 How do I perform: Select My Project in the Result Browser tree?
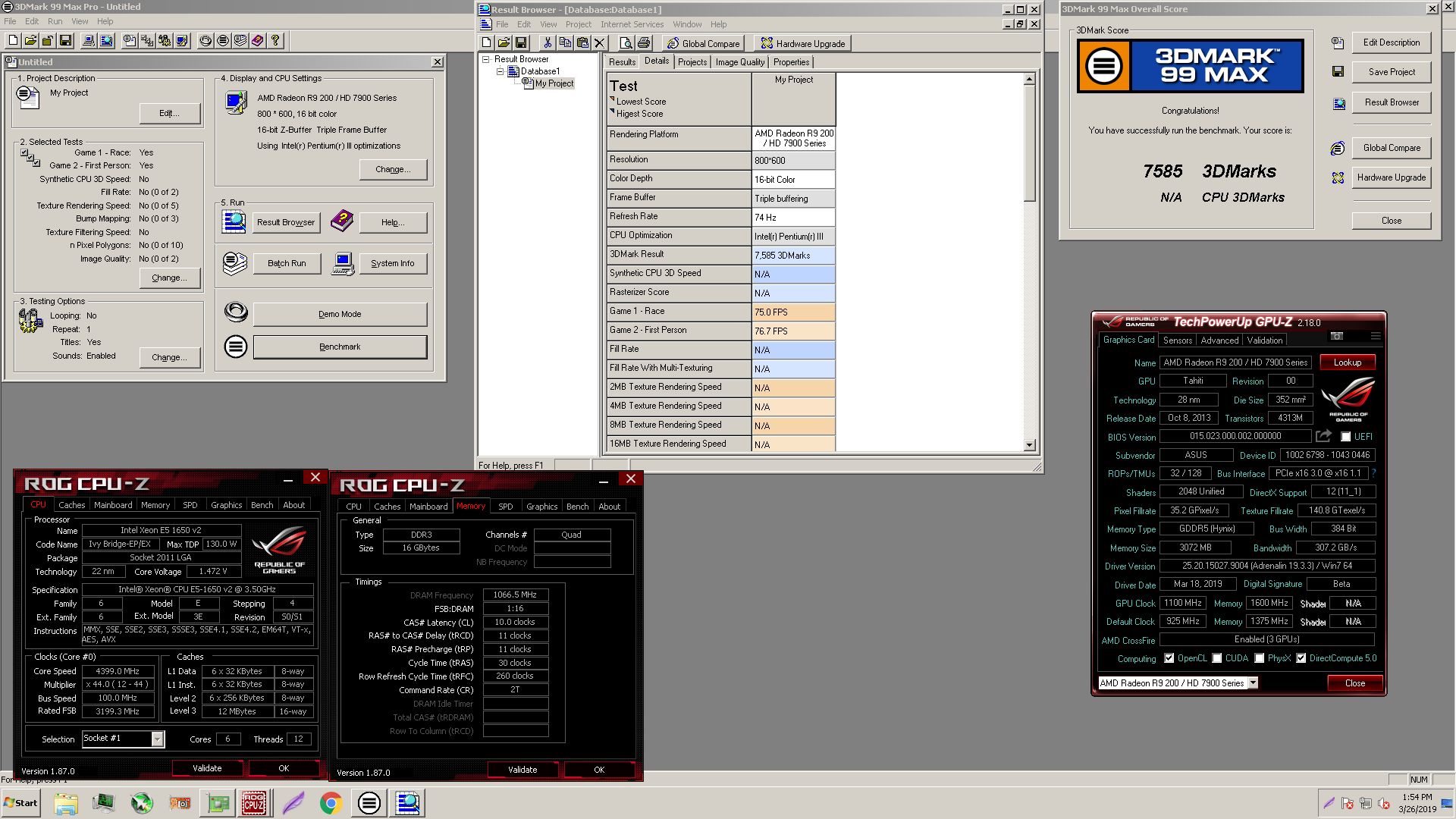(x=554, y=83)
